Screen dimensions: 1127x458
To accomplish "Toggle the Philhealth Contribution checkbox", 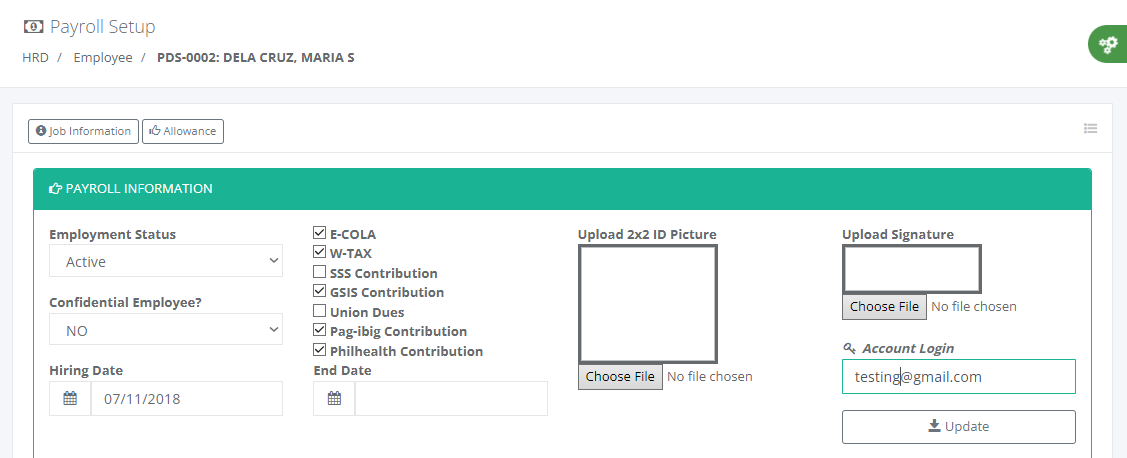I will [x=319, y=350].
